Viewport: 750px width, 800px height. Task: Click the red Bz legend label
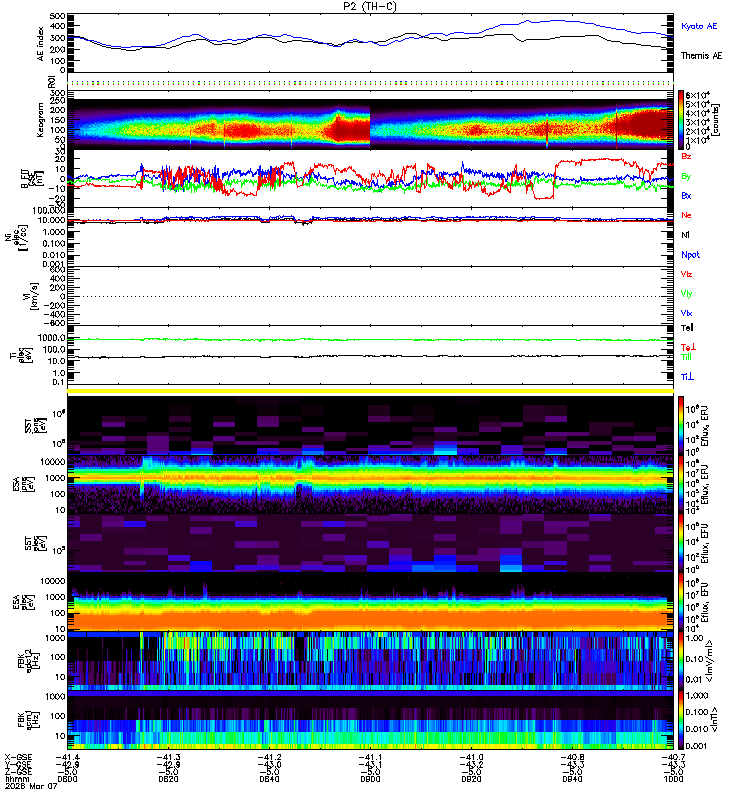[x=686, y=156]
